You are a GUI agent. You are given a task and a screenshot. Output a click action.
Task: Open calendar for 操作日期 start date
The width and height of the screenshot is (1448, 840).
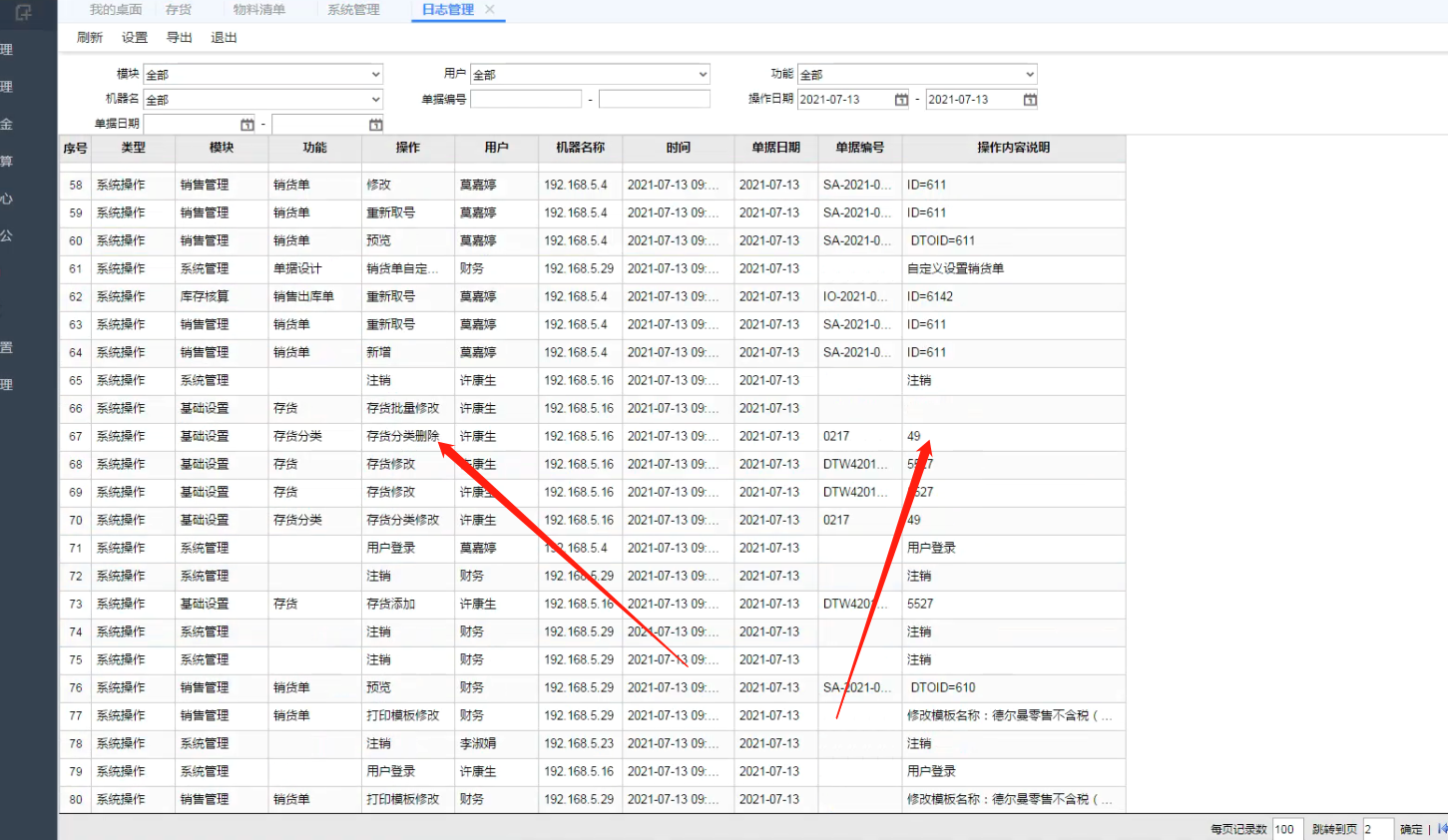[902, 100]
